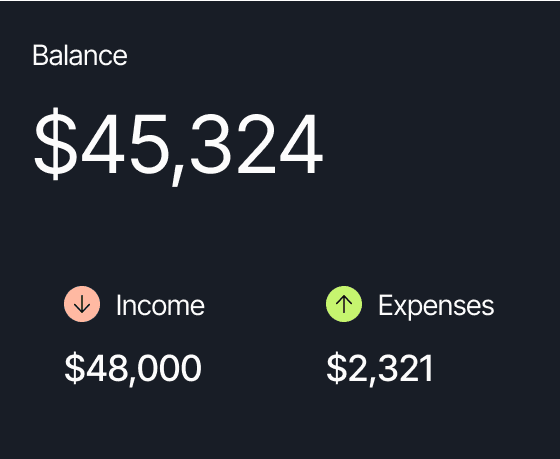560x459 pixels.
Task: Select the Expenses label text
Action: point(436,307)
